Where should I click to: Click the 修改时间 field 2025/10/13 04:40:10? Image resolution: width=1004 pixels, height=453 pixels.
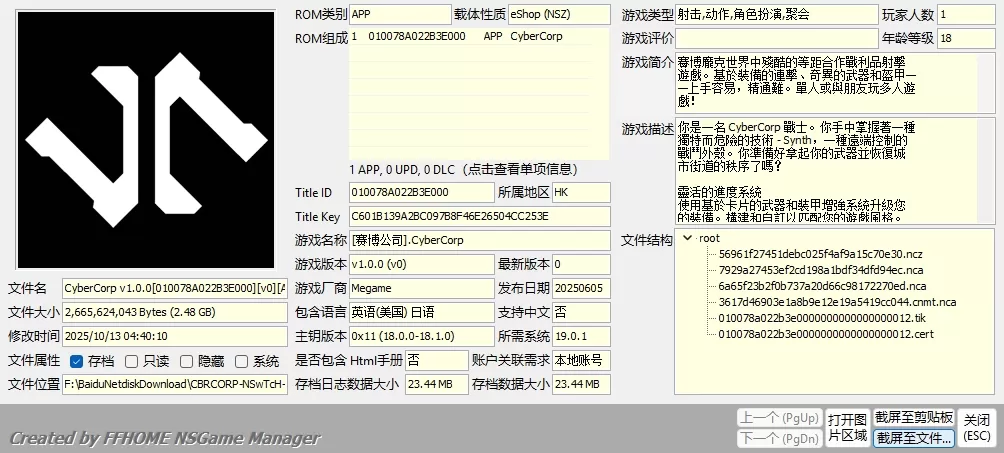tap(175, 336)
